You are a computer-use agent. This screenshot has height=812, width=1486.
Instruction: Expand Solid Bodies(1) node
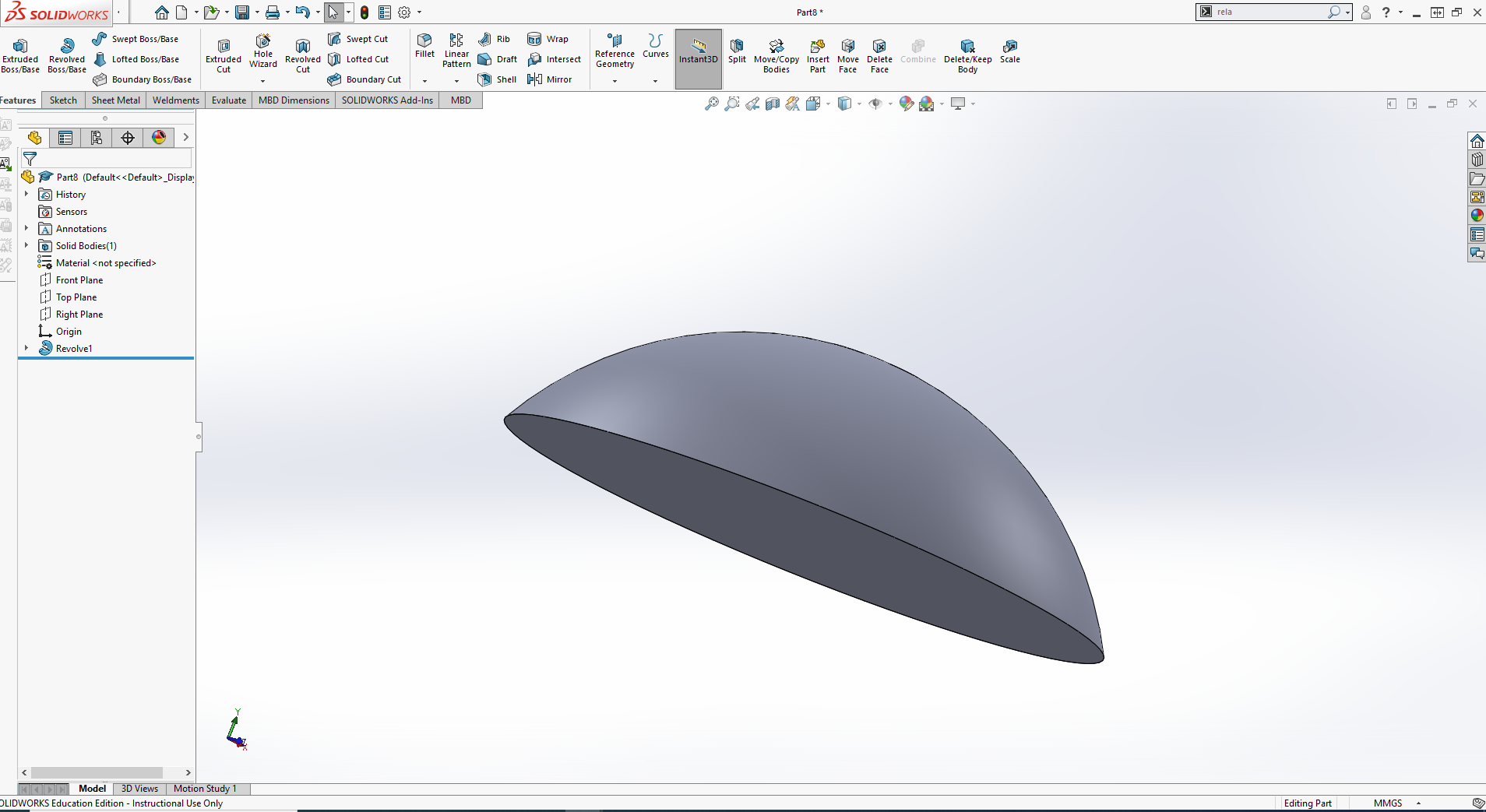click(x=26, y=245)
